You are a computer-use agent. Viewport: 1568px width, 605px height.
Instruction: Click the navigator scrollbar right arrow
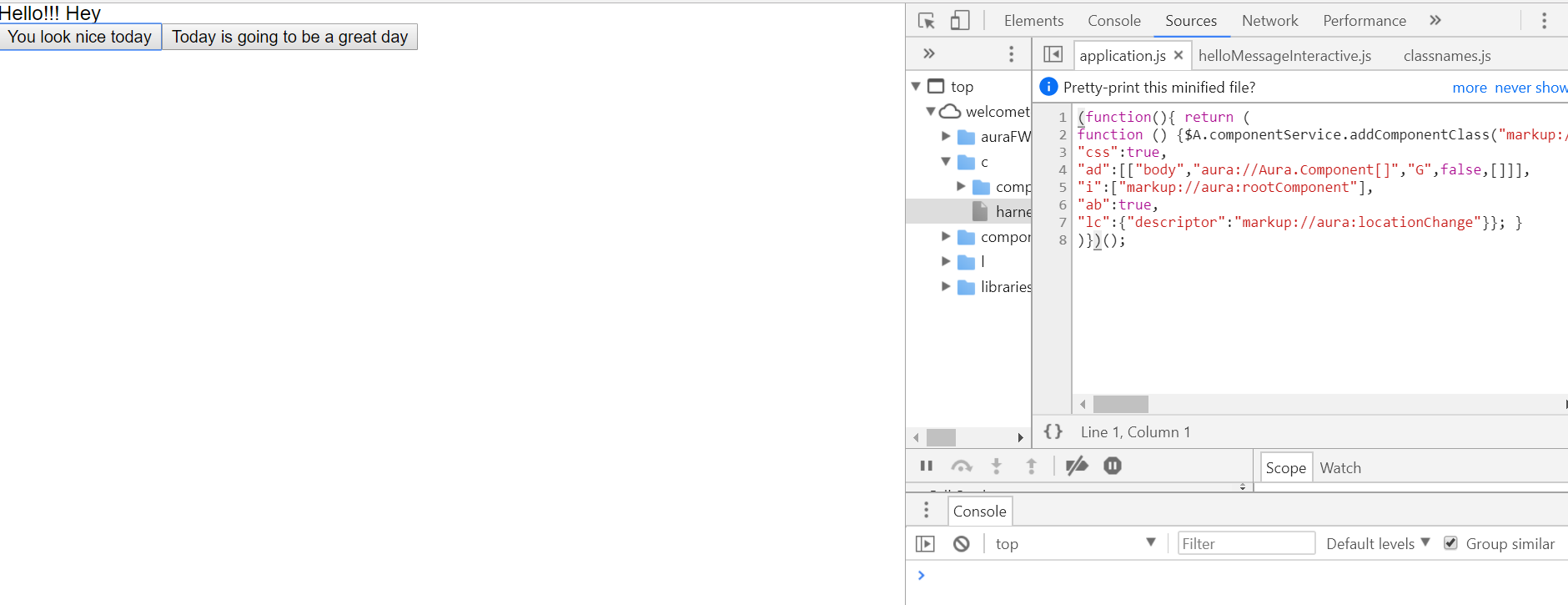point(1020,437)
